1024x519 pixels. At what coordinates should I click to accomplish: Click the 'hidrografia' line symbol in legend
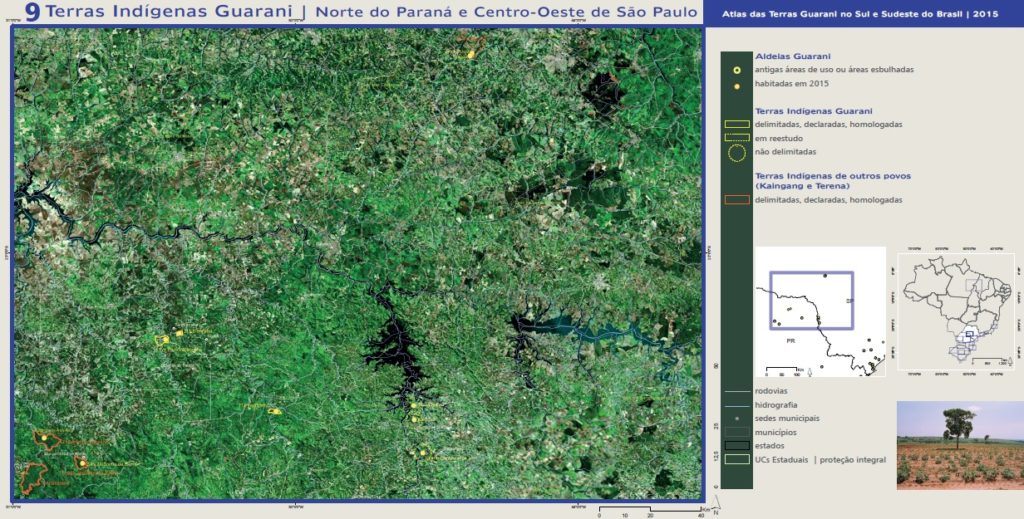click(737, 405)
